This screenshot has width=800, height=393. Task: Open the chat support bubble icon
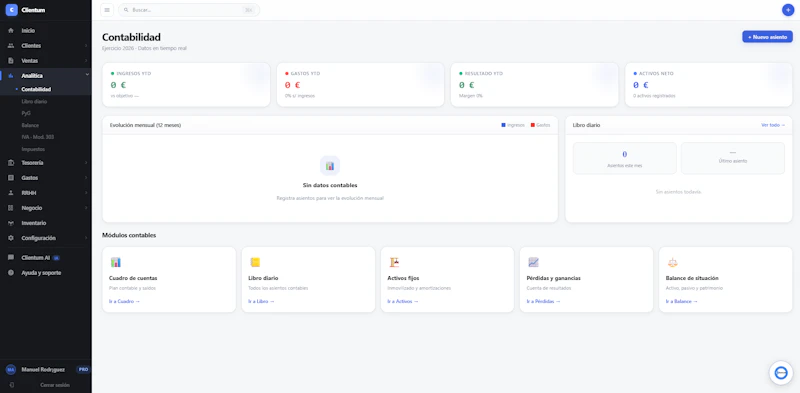tap(781, 373)
